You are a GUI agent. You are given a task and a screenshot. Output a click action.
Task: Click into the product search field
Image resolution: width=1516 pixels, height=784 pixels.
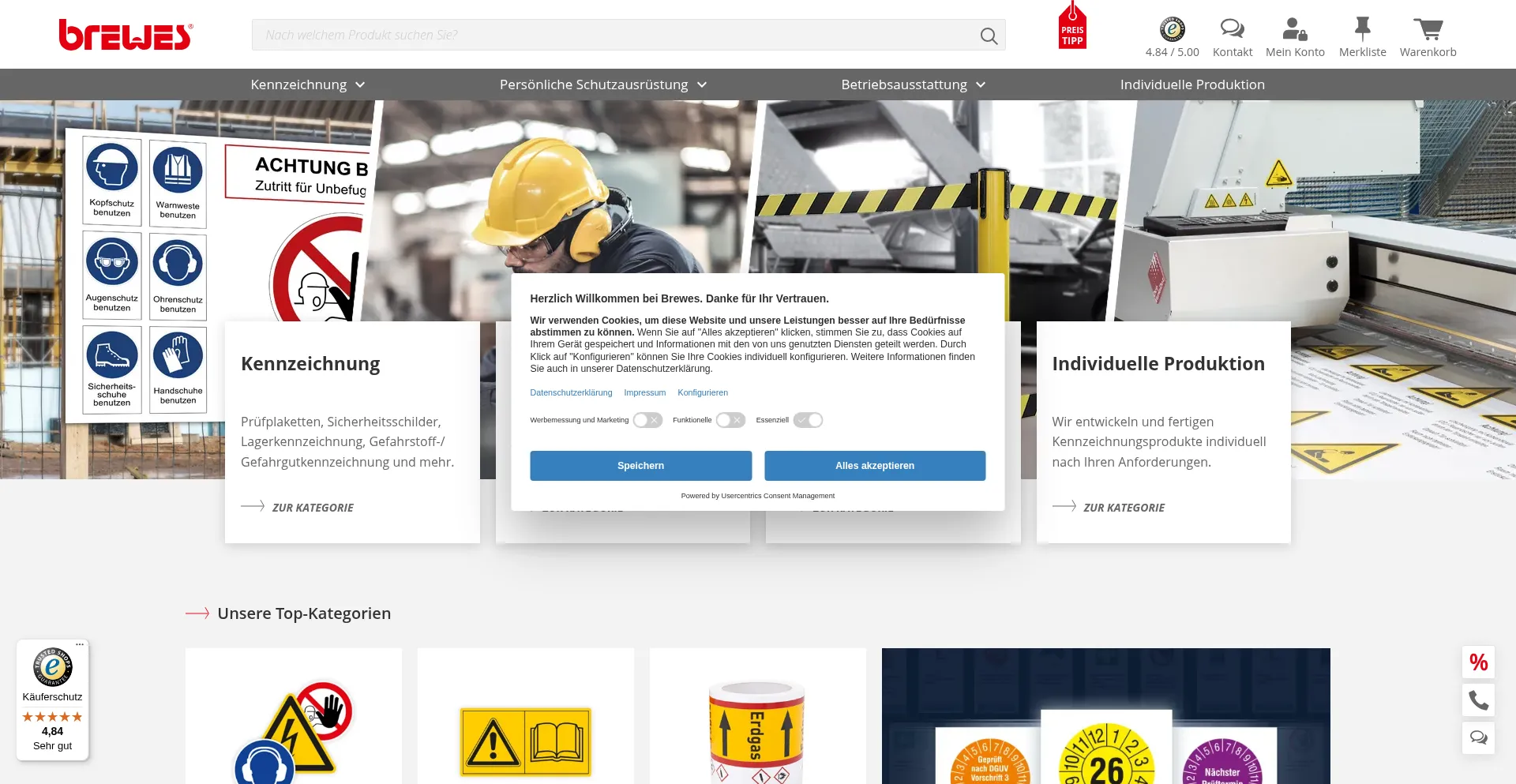point(616,36)
